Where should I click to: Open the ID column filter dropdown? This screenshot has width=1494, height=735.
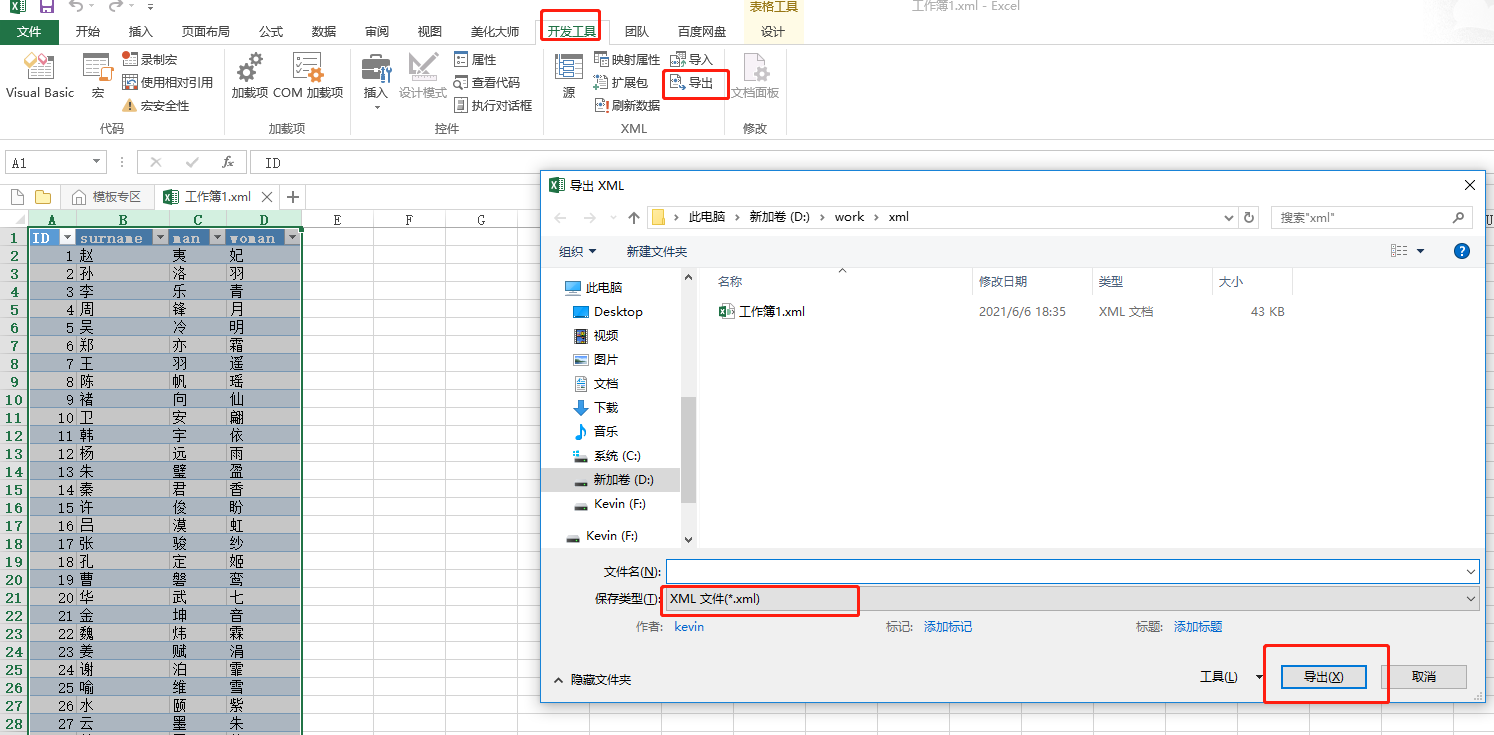[x=67, y=238]
